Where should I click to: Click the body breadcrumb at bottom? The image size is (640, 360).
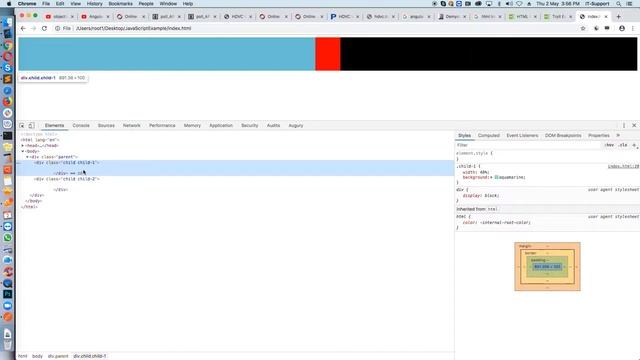click(x=37, y=356)
